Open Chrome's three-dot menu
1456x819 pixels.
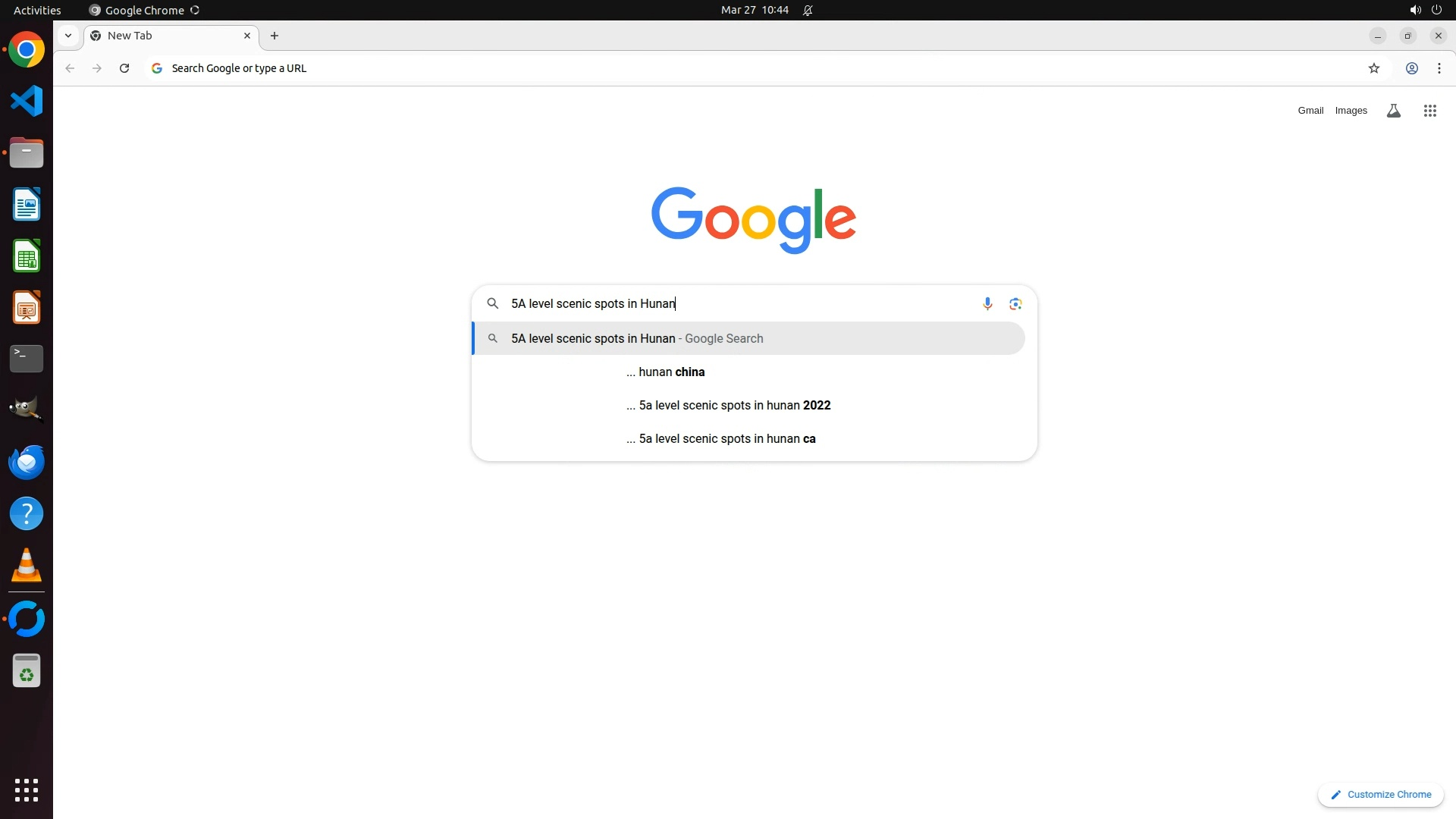pyautogui.click(x=1439, y=68)
